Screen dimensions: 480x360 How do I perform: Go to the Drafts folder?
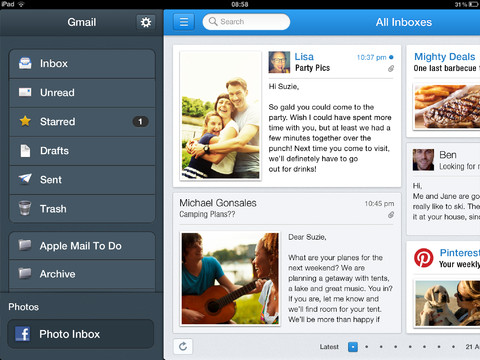pos(82,151)
